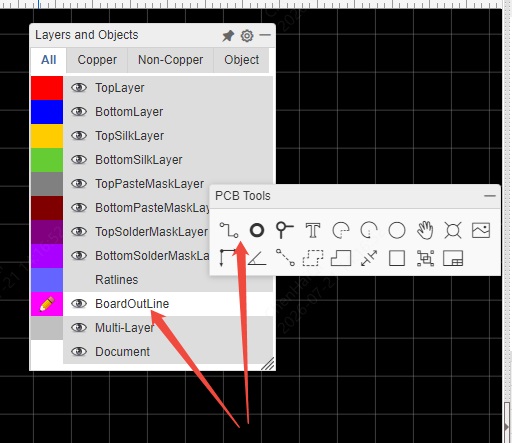
Task: Click the Group/Ungroup tool
Action: tap(425, 258)
